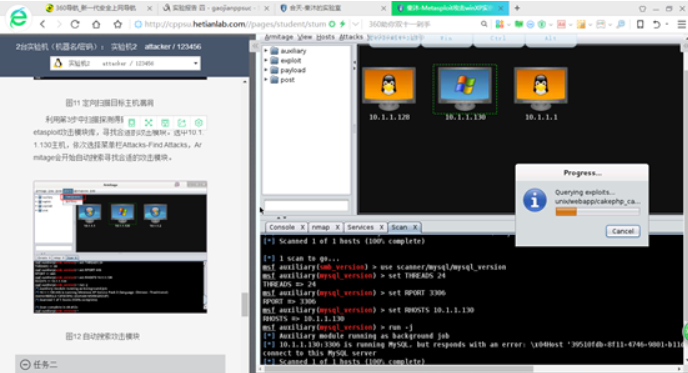Click the payload folder icon
The image size is (688, 373).
pyautogui.click(x=275, y=70)
